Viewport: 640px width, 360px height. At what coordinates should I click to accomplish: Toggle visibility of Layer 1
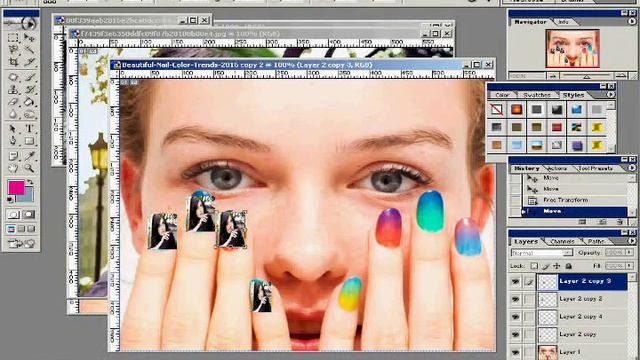coord(516,352)
